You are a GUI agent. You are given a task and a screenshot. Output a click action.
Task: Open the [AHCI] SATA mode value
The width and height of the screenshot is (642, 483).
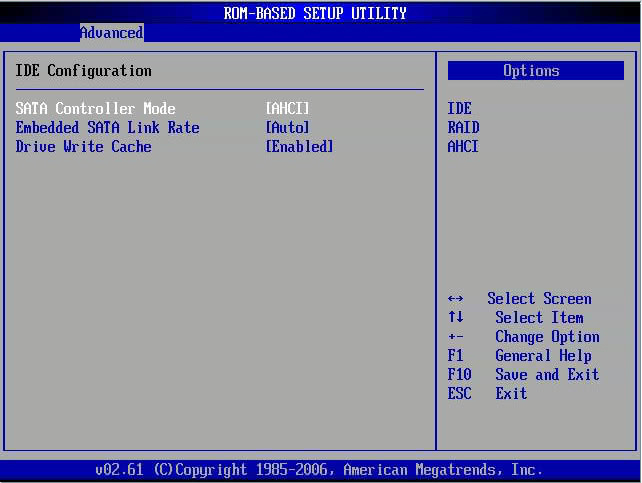pos(287,108)
